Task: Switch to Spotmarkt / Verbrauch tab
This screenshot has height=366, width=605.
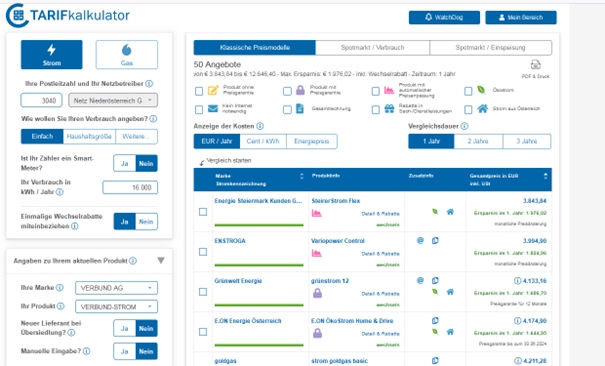Action: (x=372, y=47)
